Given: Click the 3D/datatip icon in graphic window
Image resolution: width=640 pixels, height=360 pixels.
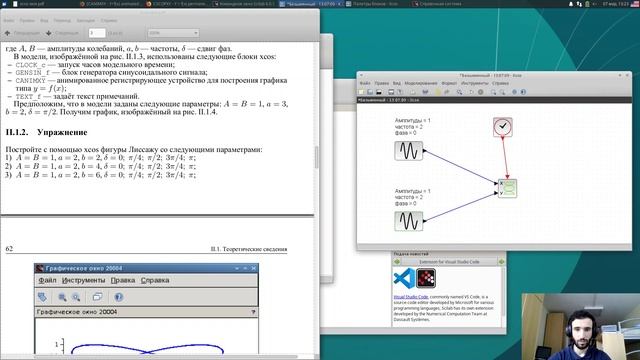Looking at the screenshot, I should tap(97, 297).
